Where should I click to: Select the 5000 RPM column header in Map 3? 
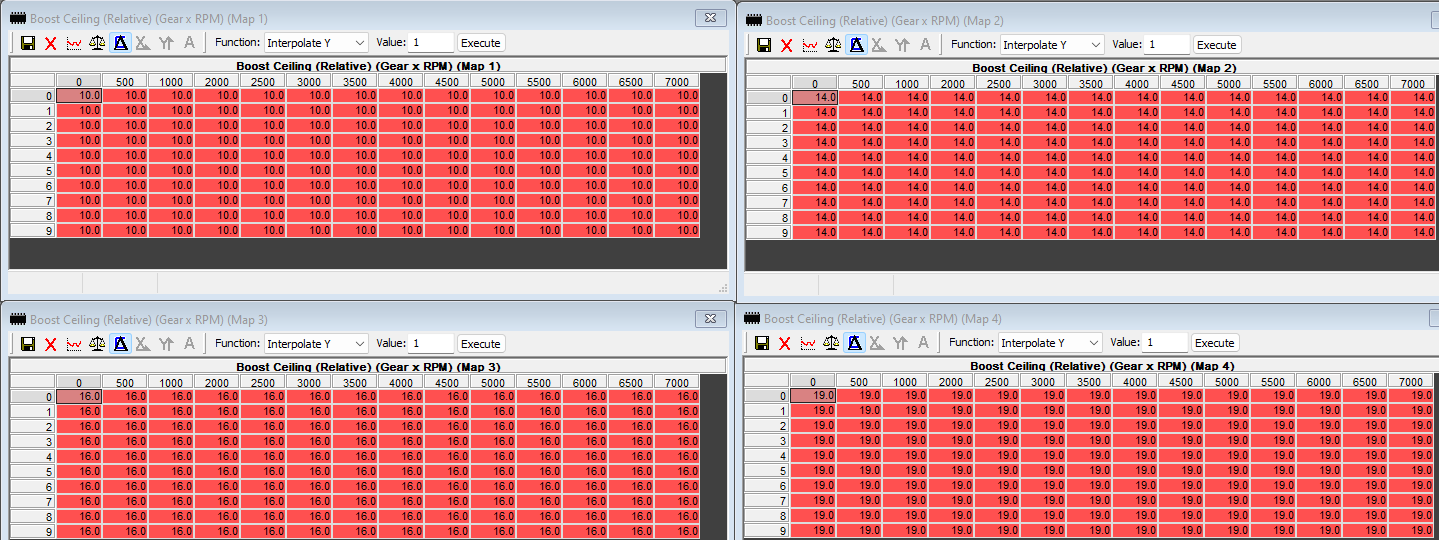[x=493, y=382]
